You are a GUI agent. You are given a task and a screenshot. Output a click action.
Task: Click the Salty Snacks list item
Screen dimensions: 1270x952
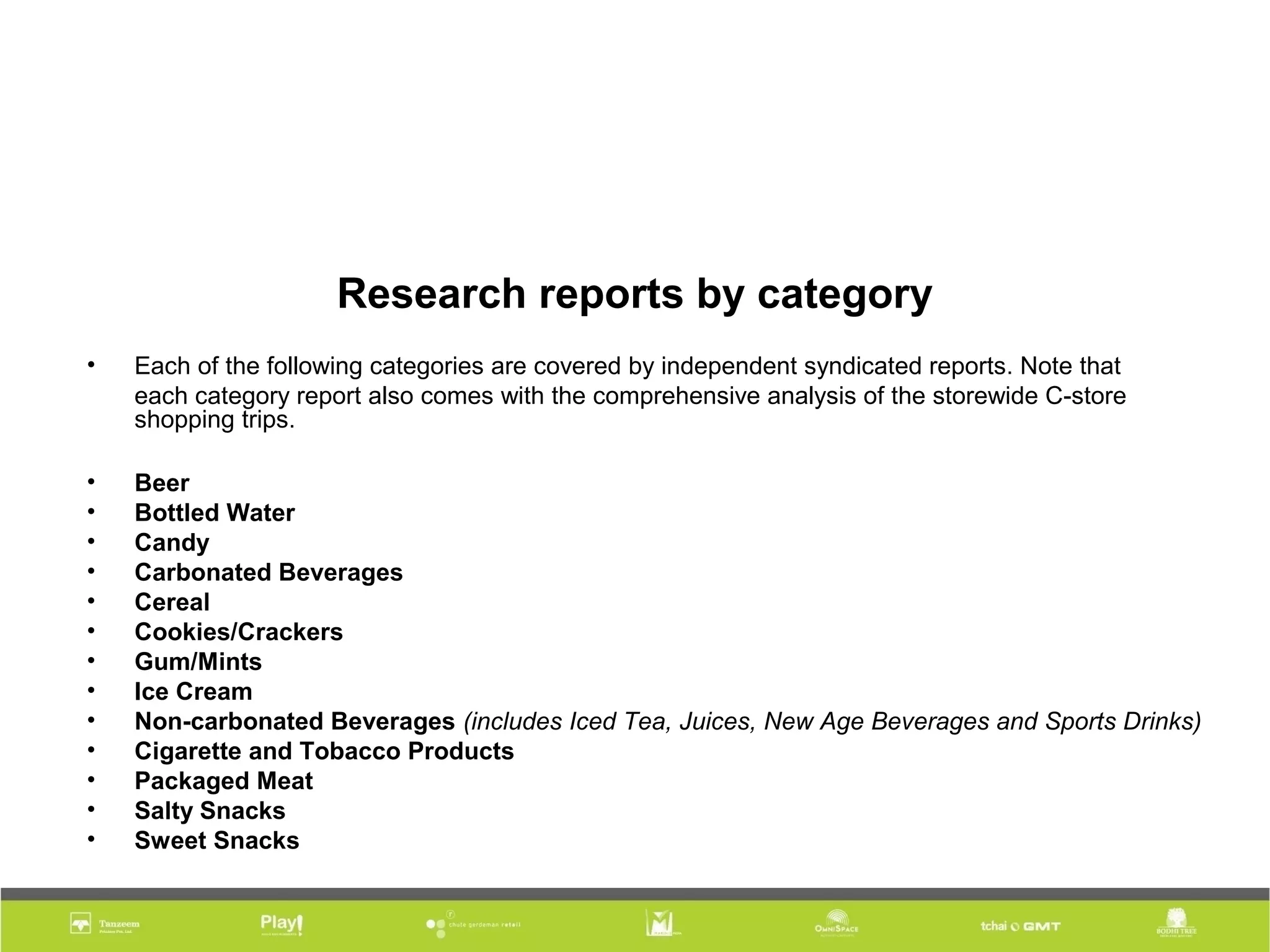(210, 810)
